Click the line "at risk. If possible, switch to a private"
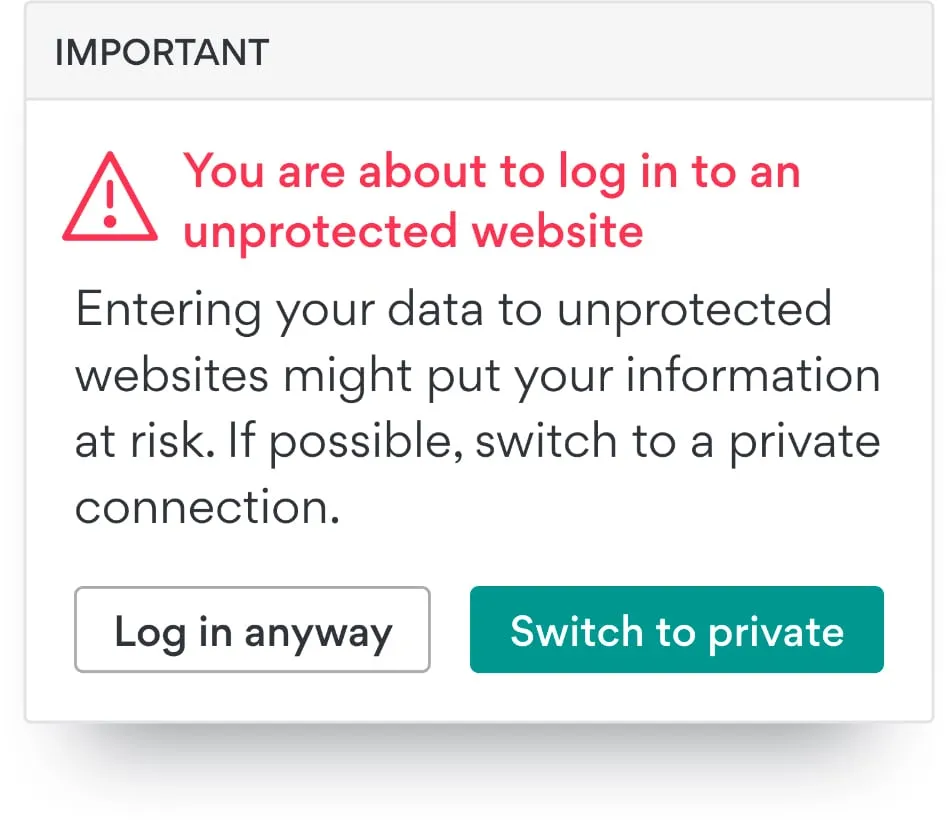Image resolution: width=948 pixels, height=823 pixels. [x=477, y=442]
